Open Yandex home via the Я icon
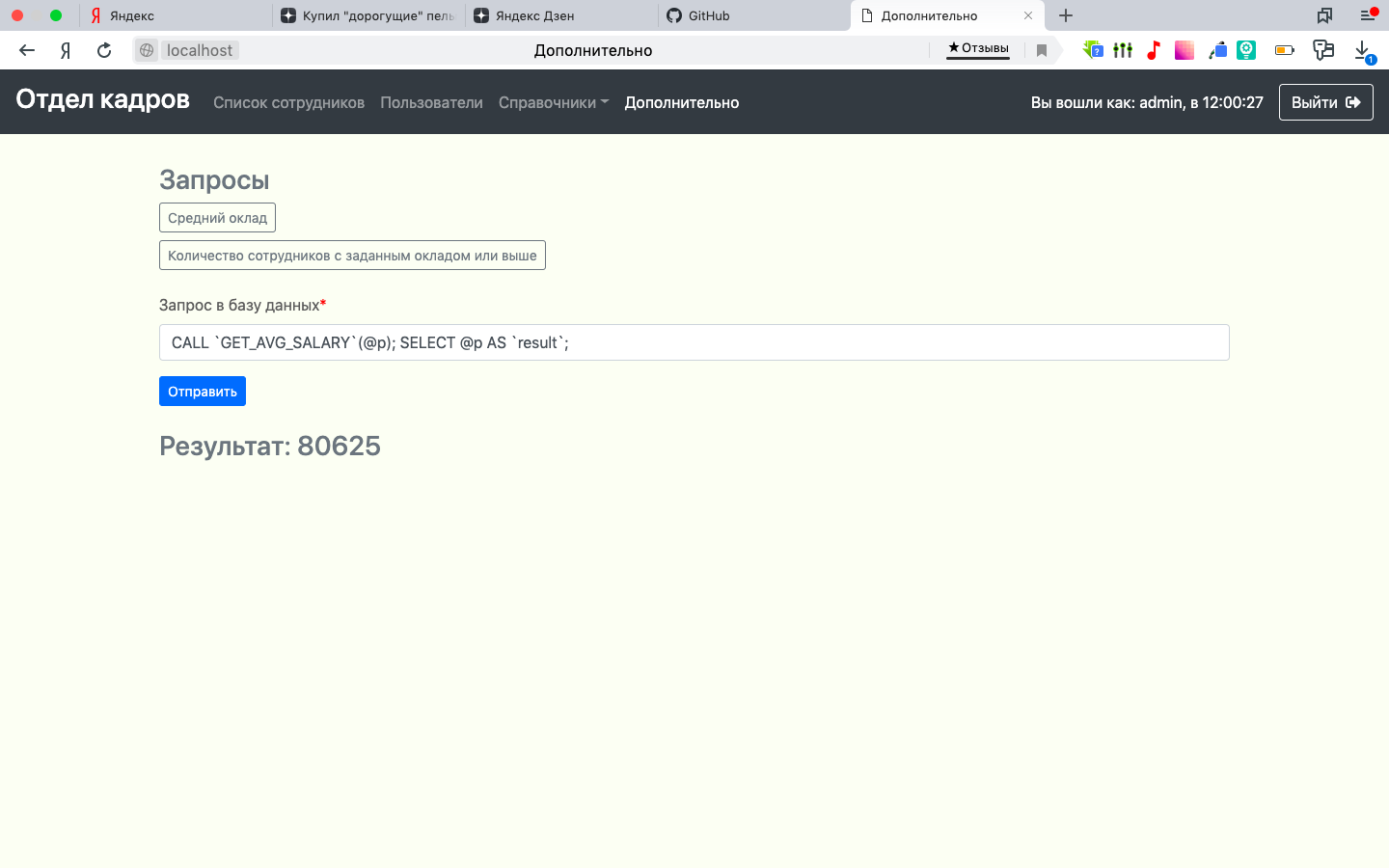1389x868 pixels. (66, 50)
